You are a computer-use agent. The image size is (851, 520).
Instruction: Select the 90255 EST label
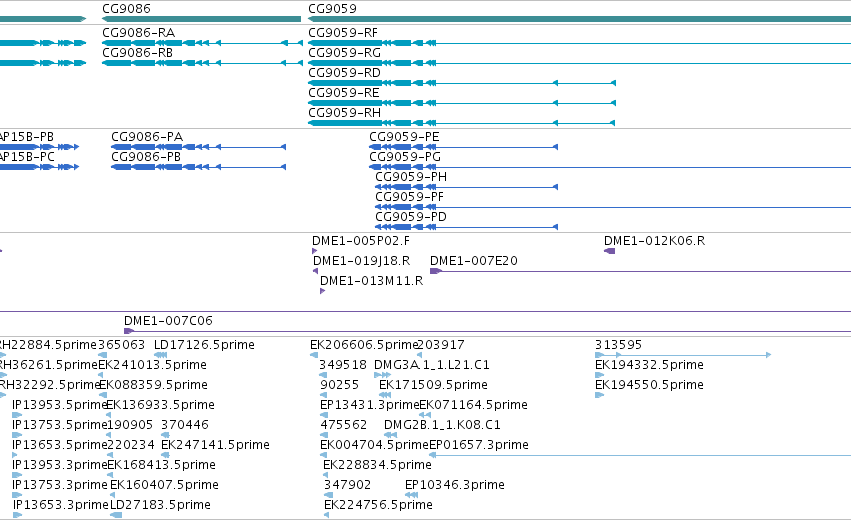pyautogui.click(x=340, y=385)
